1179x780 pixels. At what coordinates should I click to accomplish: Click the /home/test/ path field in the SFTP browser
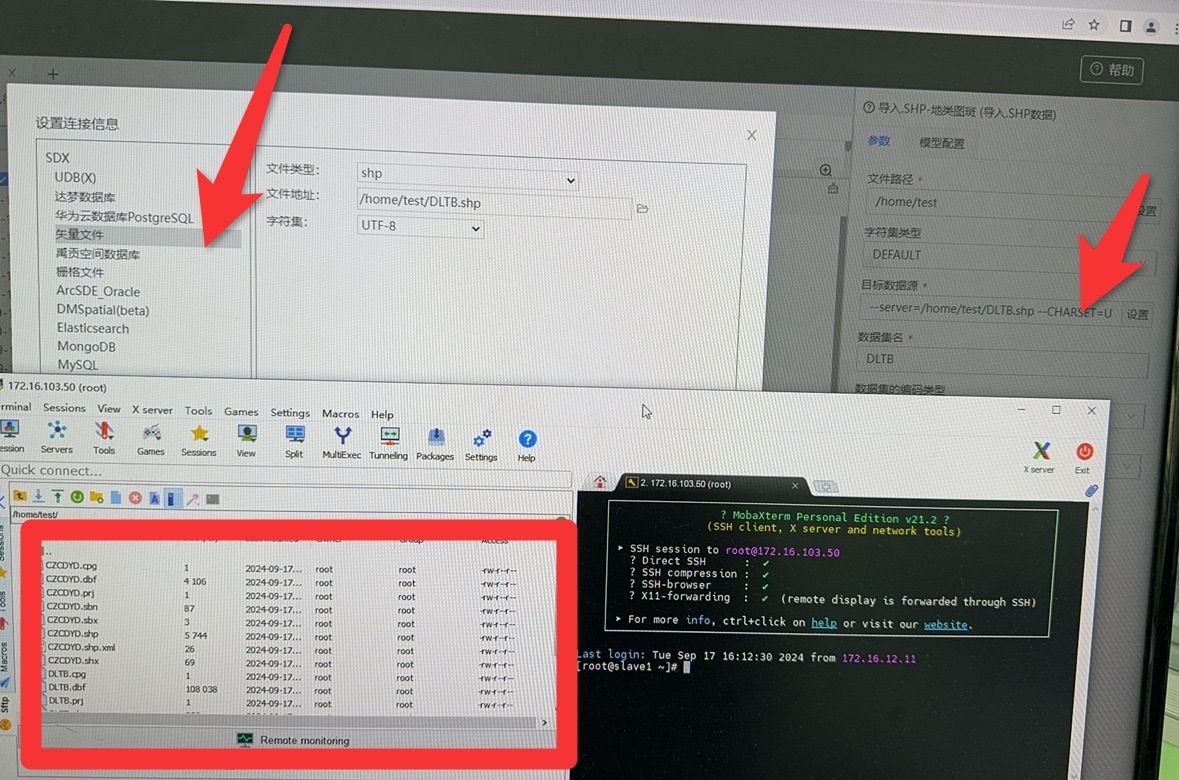coord(286,515)
